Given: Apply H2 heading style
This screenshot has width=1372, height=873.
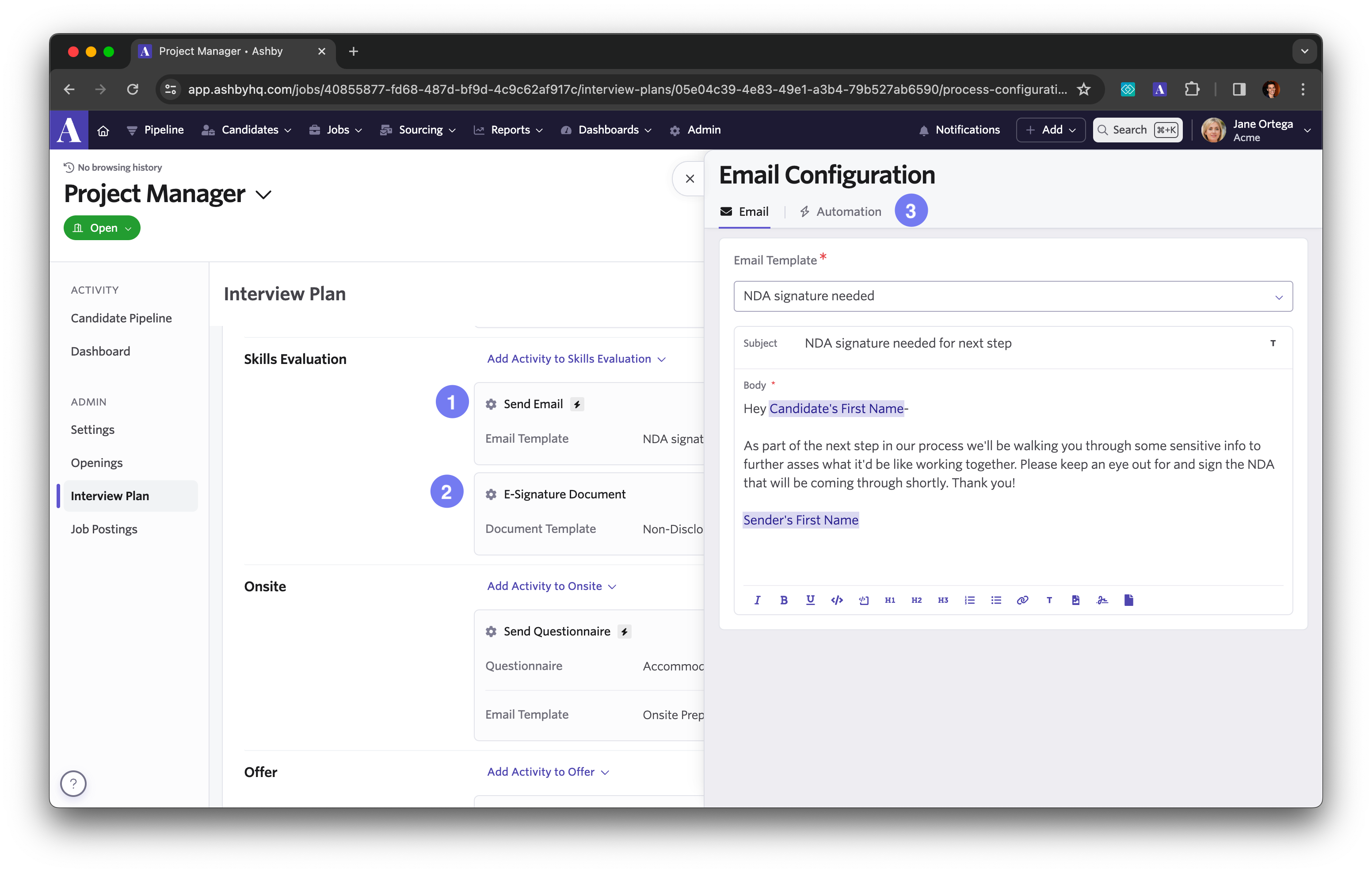Looking at the screenshot, I should coord(916,600).
